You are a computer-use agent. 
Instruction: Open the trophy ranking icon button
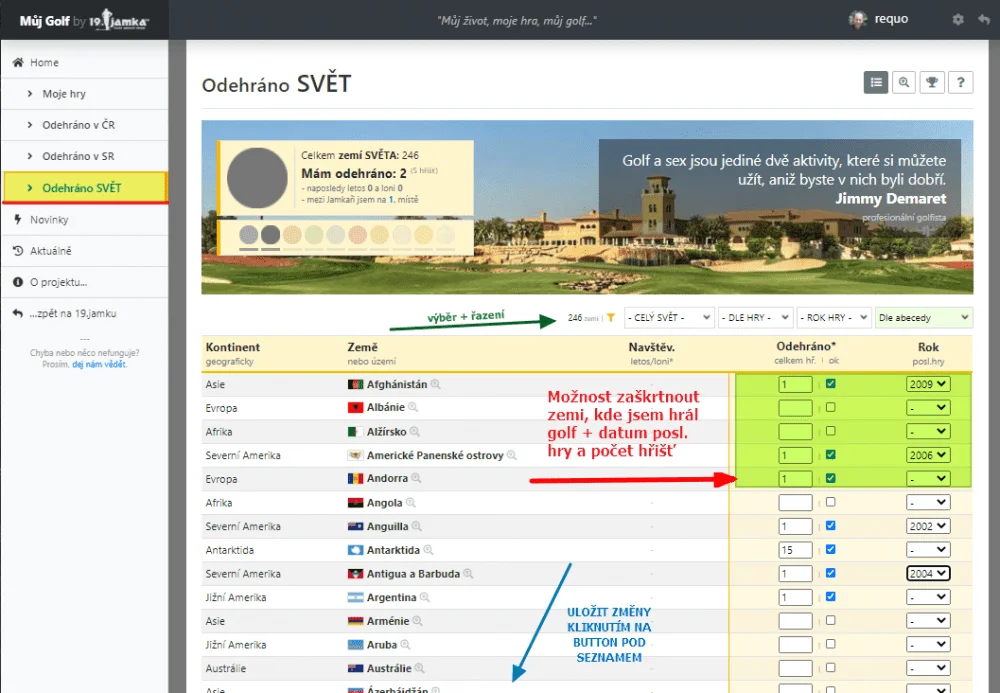point(932,82)
